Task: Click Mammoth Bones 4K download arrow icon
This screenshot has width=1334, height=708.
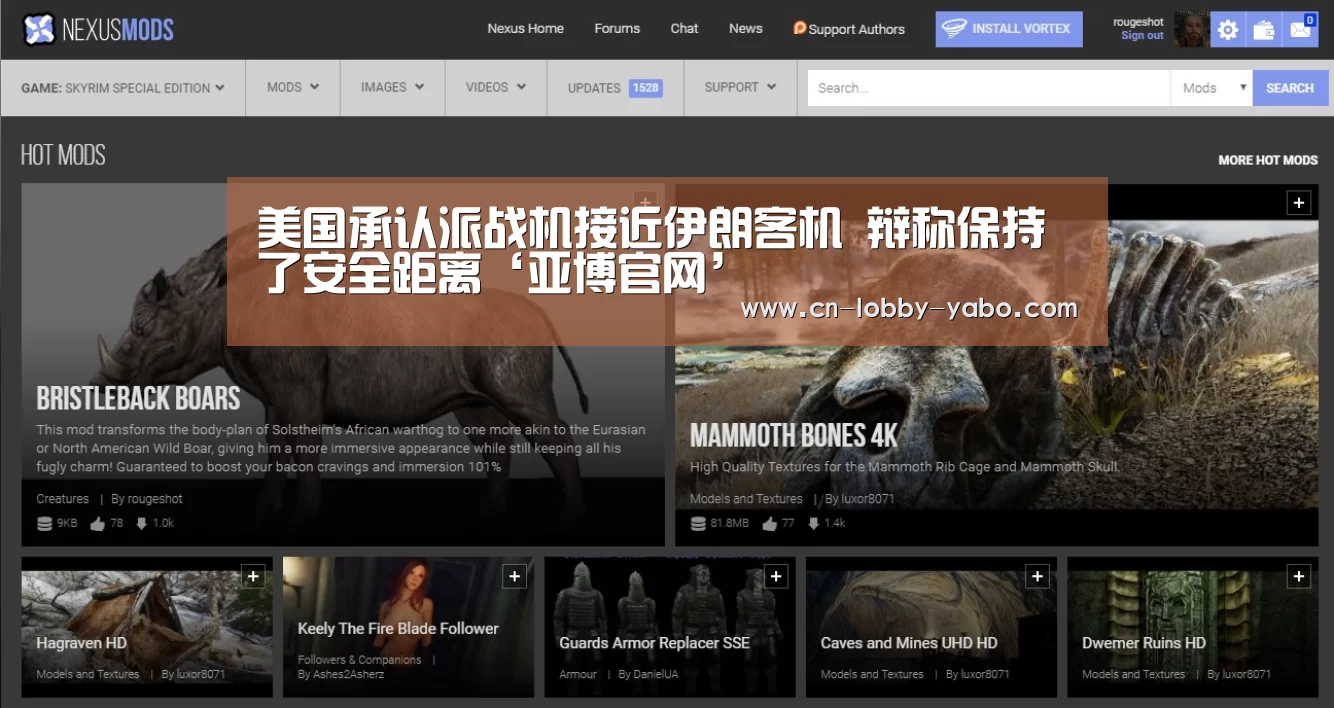Action: 813,523
